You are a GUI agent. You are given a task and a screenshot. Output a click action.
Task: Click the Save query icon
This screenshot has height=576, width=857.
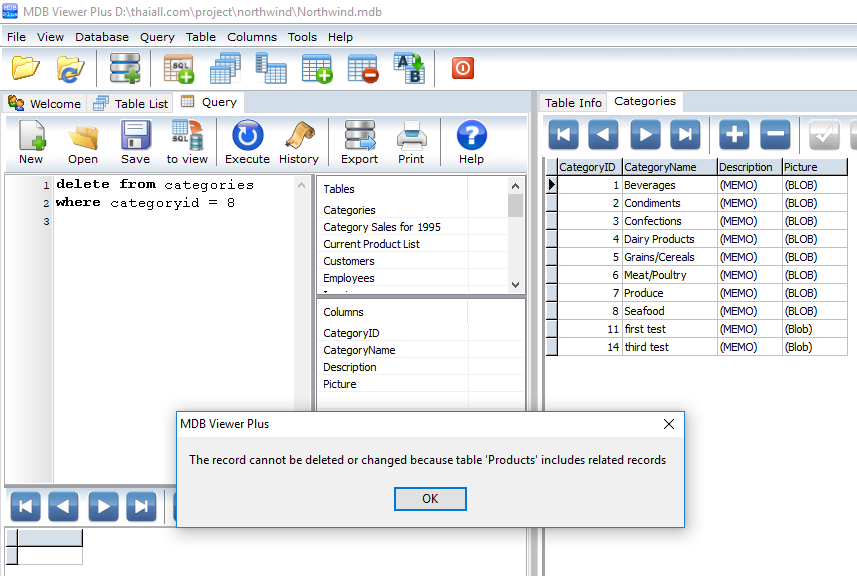pyautogui.click(x=135, y=142)
